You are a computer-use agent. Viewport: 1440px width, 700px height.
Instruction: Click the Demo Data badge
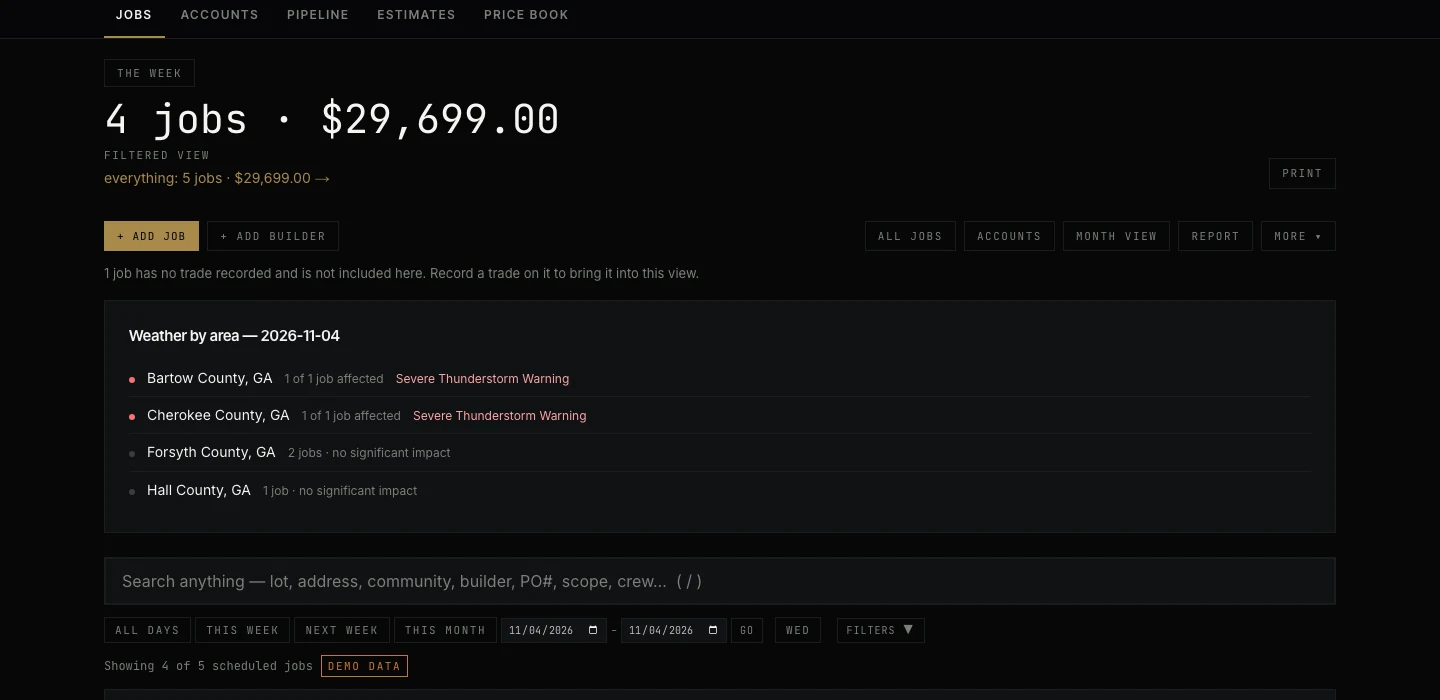click(364, 666)
